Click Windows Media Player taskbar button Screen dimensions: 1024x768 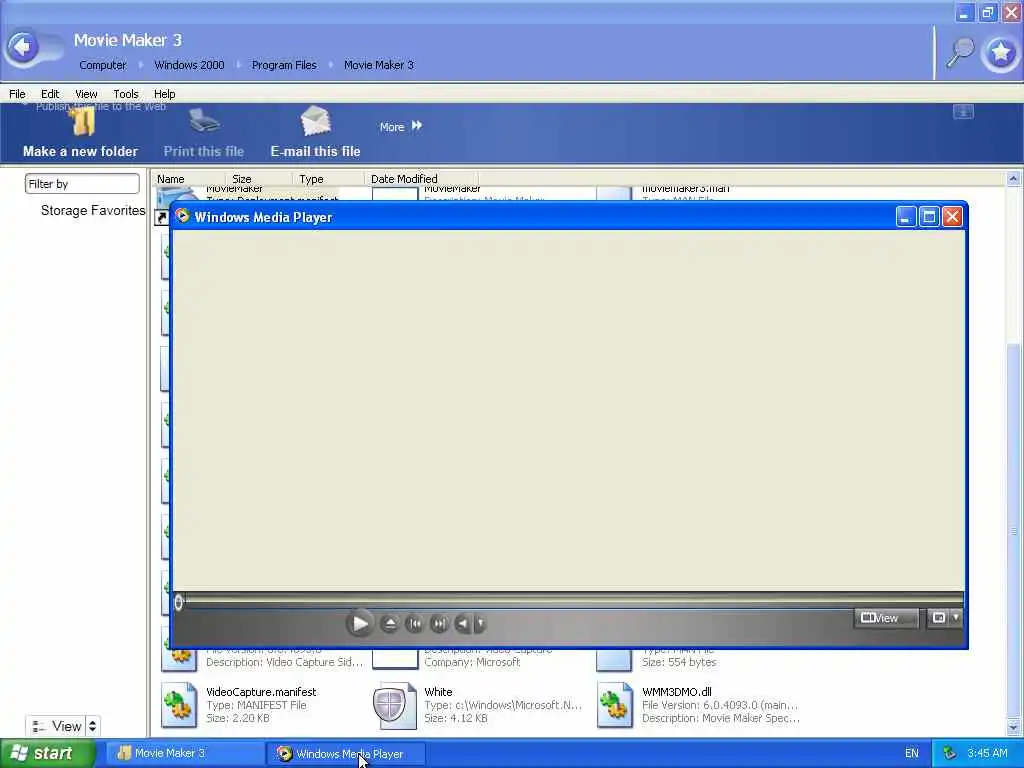tap(346, 754)
